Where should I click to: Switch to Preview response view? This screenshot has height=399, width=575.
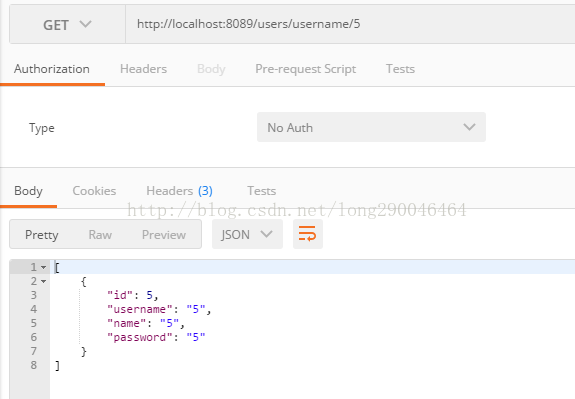coord(164,235)
